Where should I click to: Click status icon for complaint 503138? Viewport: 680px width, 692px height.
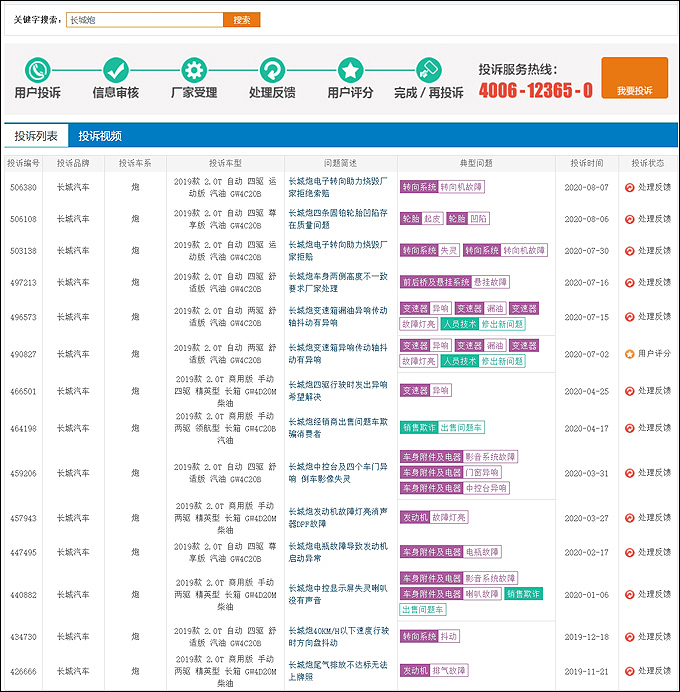(630, 251)
